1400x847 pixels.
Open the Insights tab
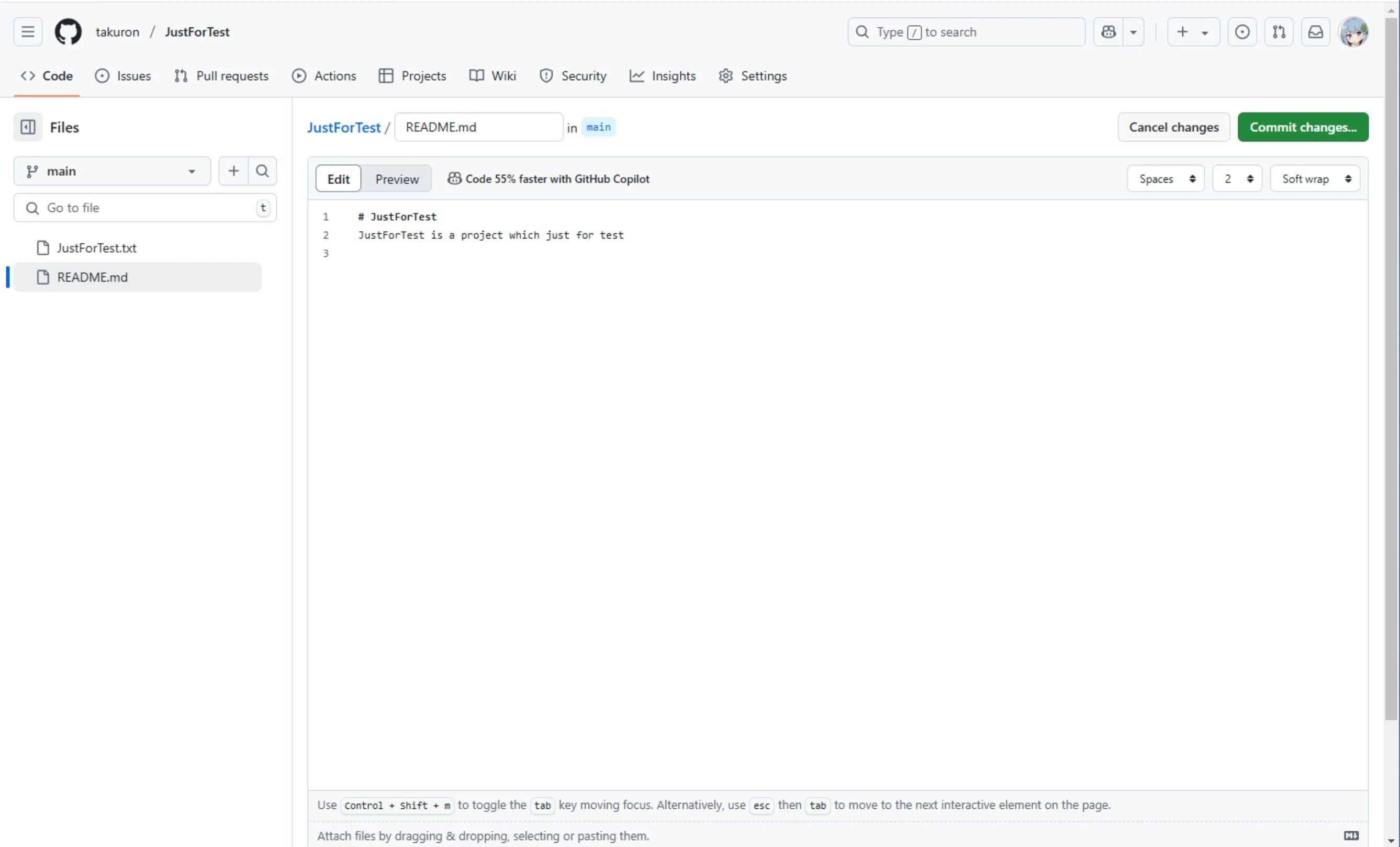(663, 75)
